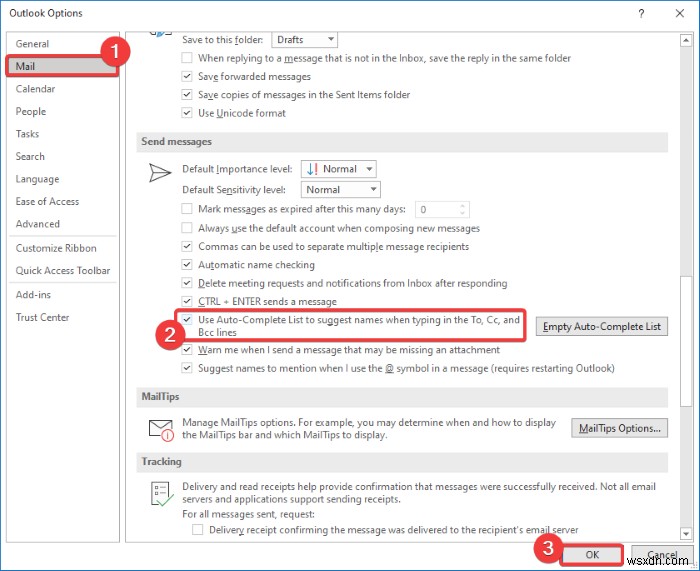Click the Help question mark icon
This screenshot has width=700, height=571.
click(x=641, y=13)
